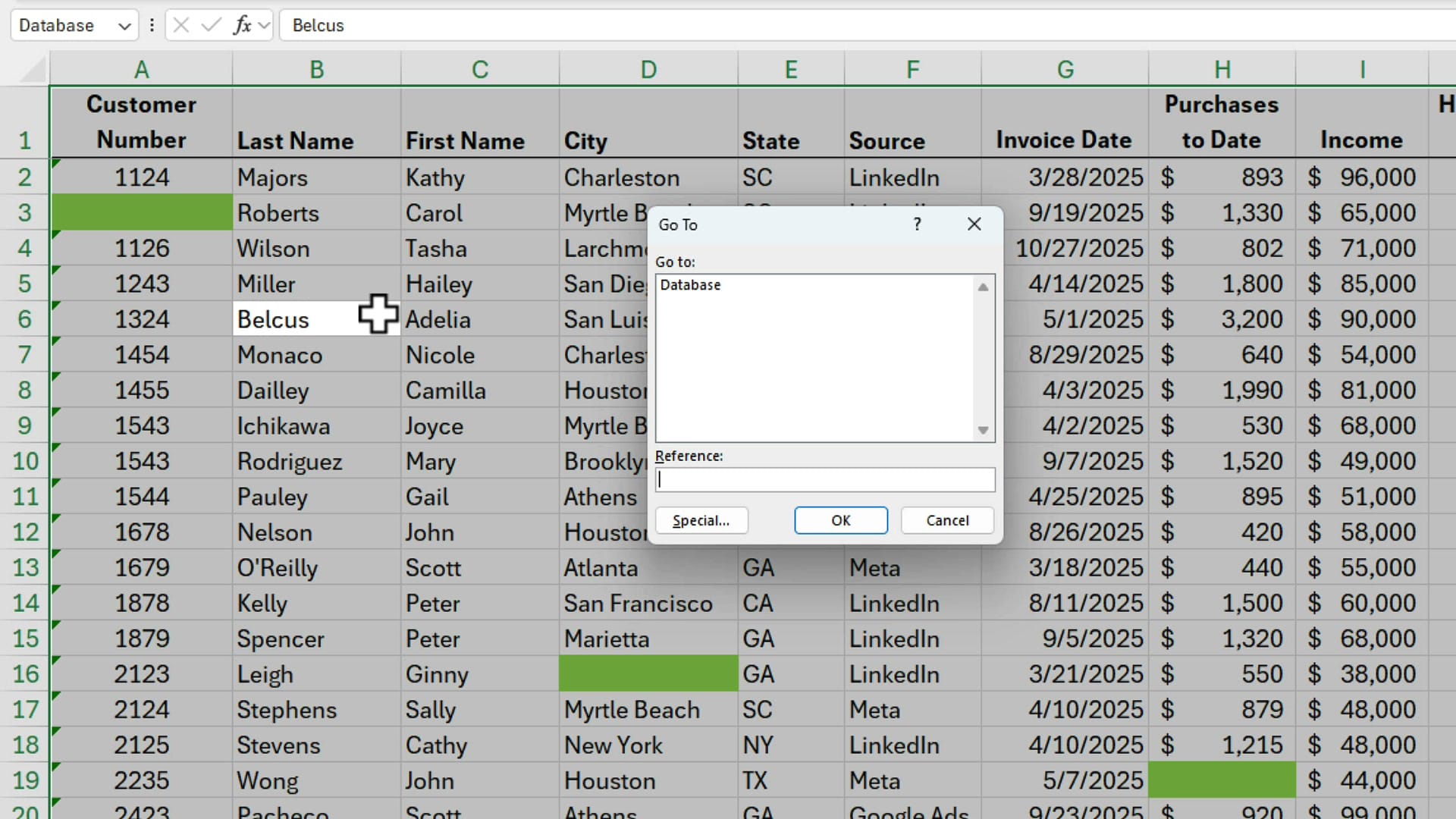Open the Special... options
The width and height of the screenshot is (1456, 819).
point(701,520)
